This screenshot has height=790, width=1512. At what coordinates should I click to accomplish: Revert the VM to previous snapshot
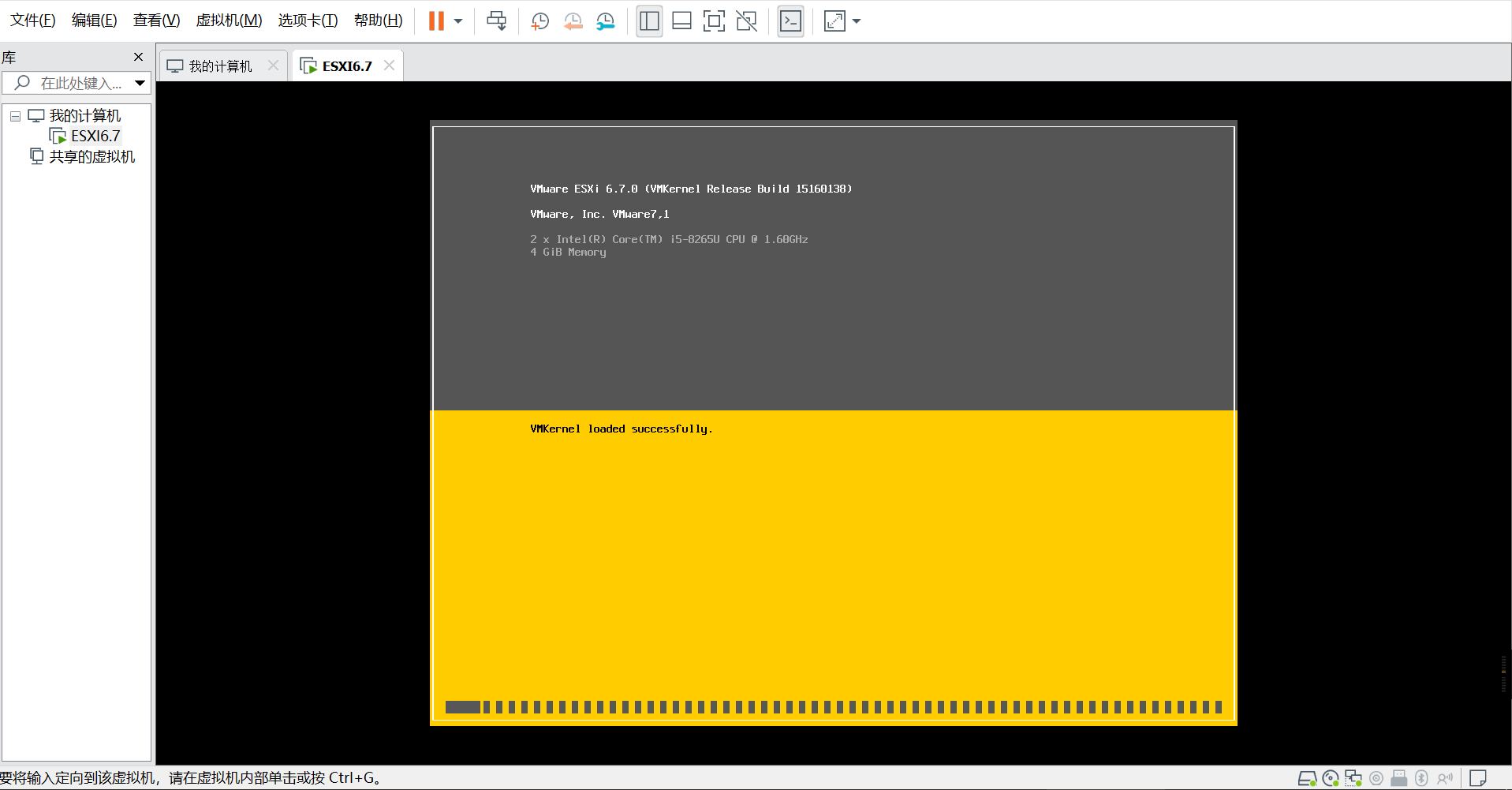(573, 21)
